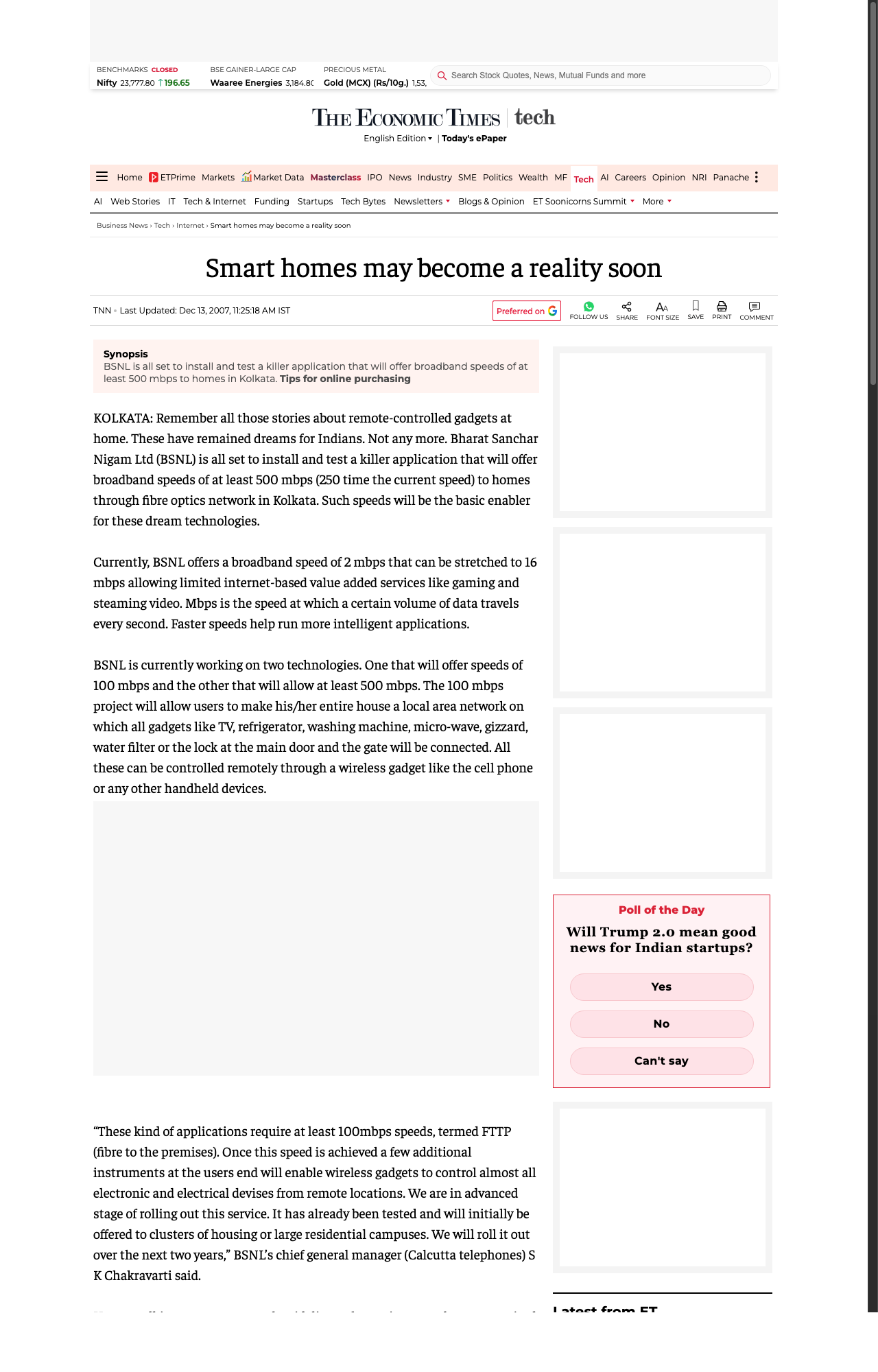Click the Print icon

pyautogui.click(x=722, y=307)
